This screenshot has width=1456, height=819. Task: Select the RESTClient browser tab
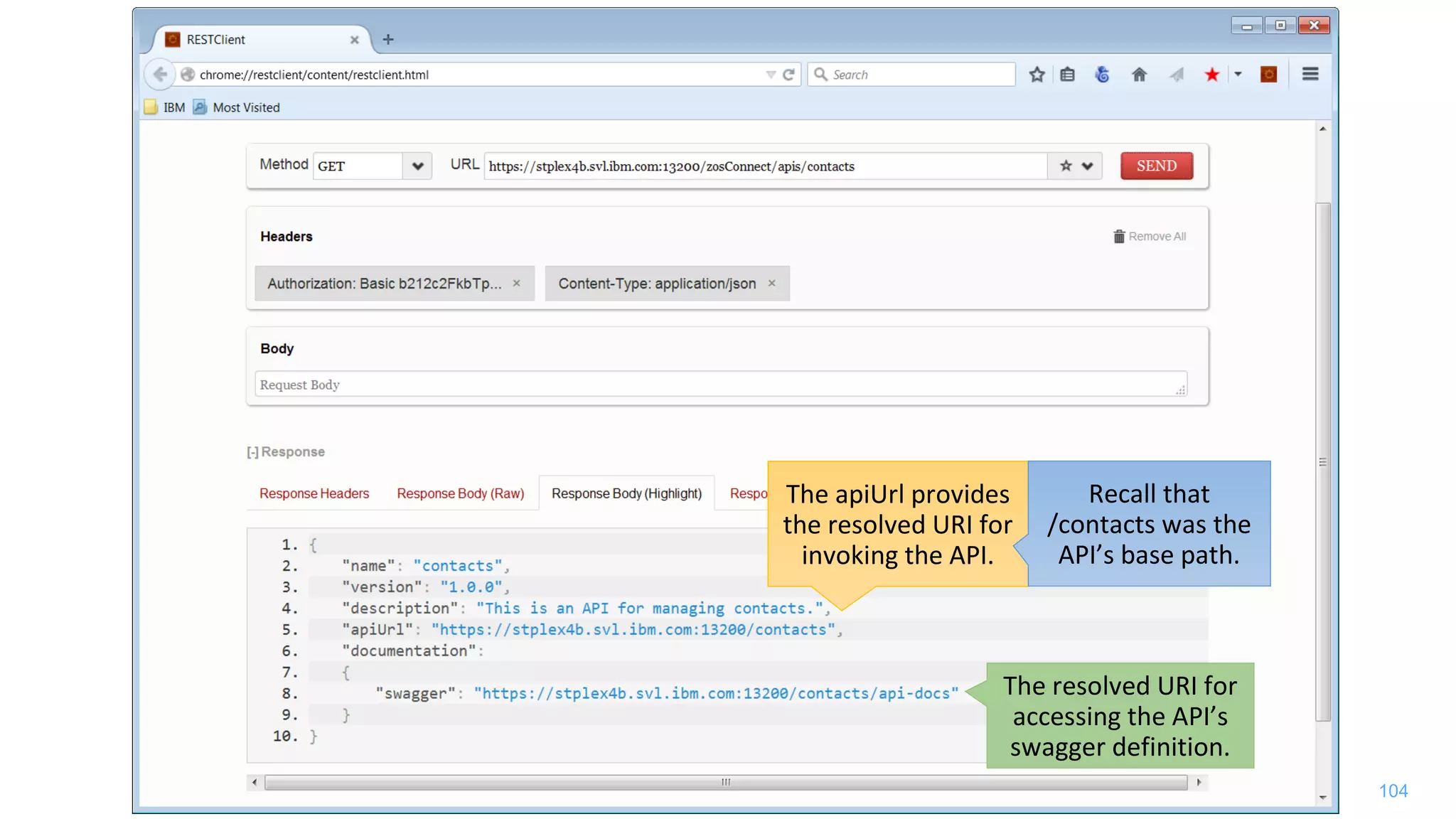pyautogui.click(x=259, y=40)
